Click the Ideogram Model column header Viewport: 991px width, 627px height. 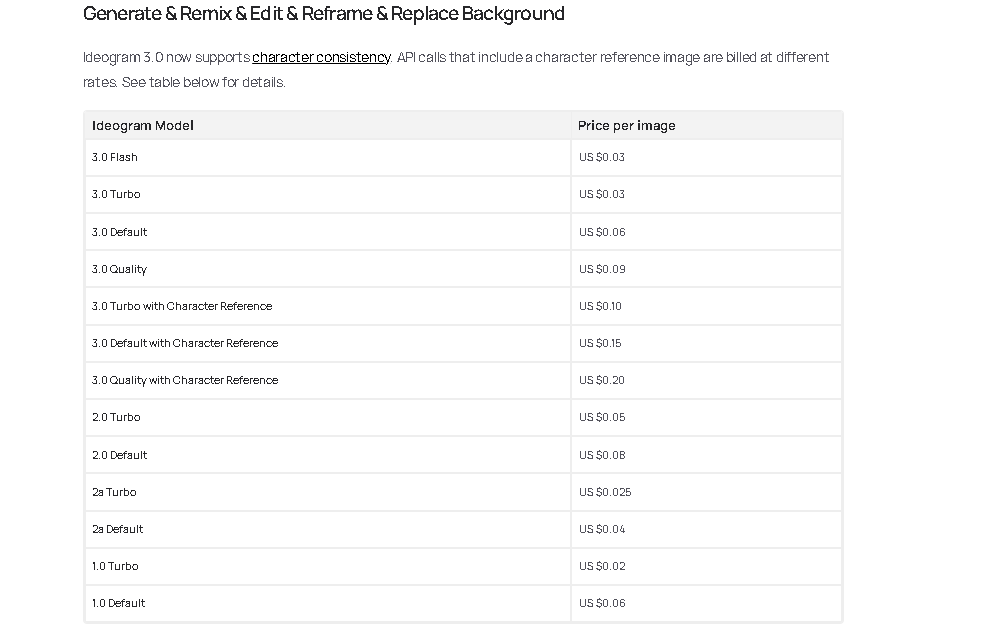(143, 126)
